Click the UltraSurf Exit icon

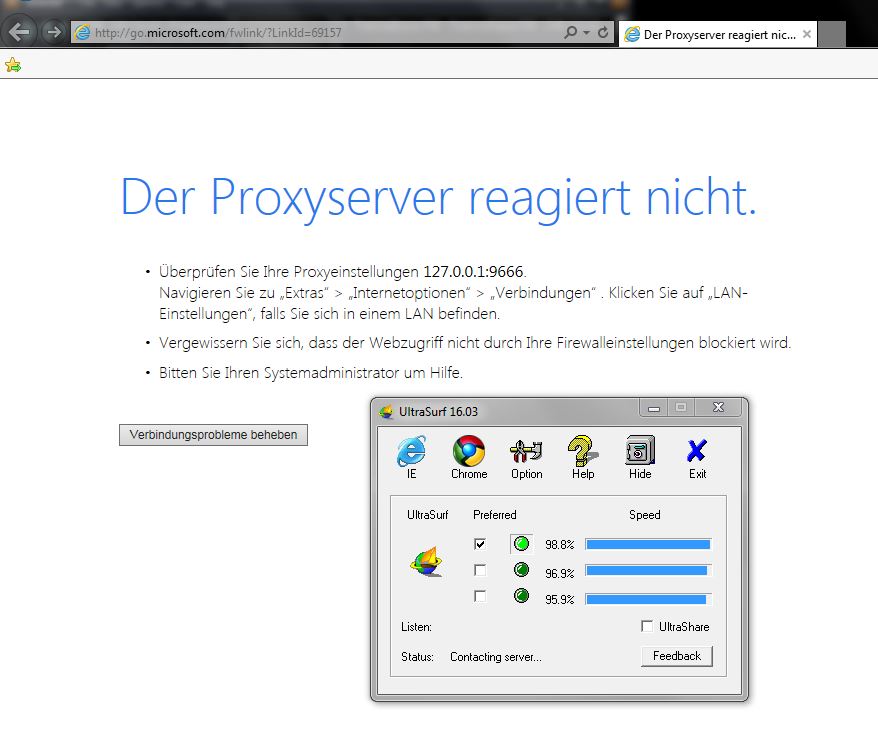coord(697,458)
